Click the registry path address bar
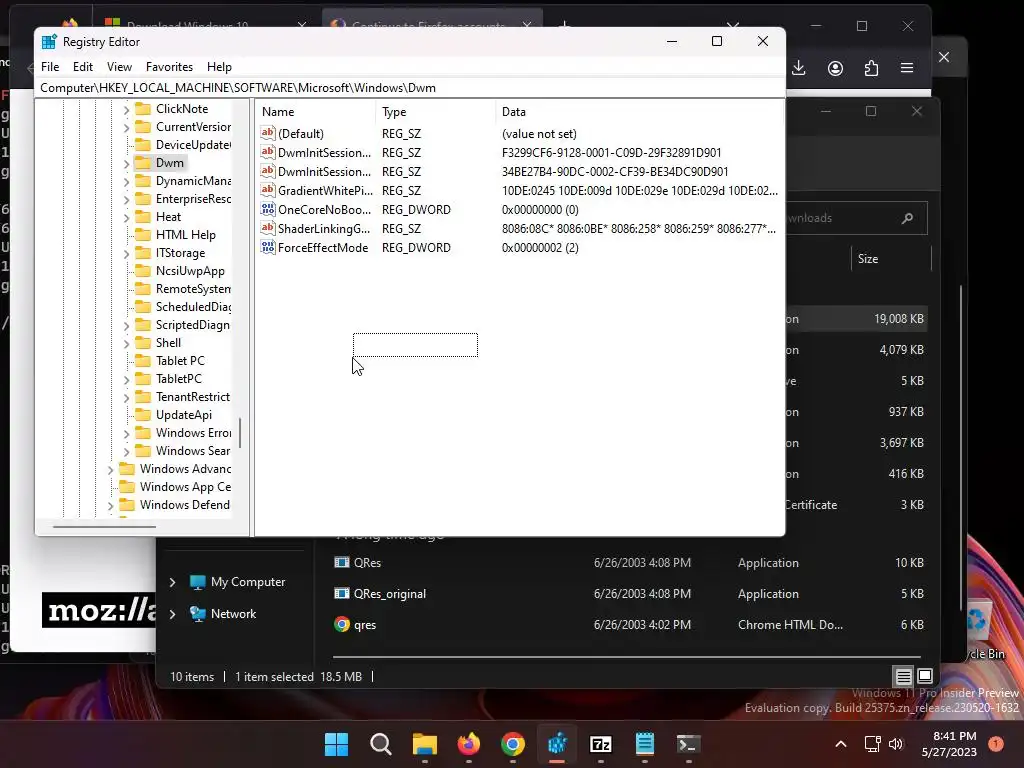 (x=410, y=88)
